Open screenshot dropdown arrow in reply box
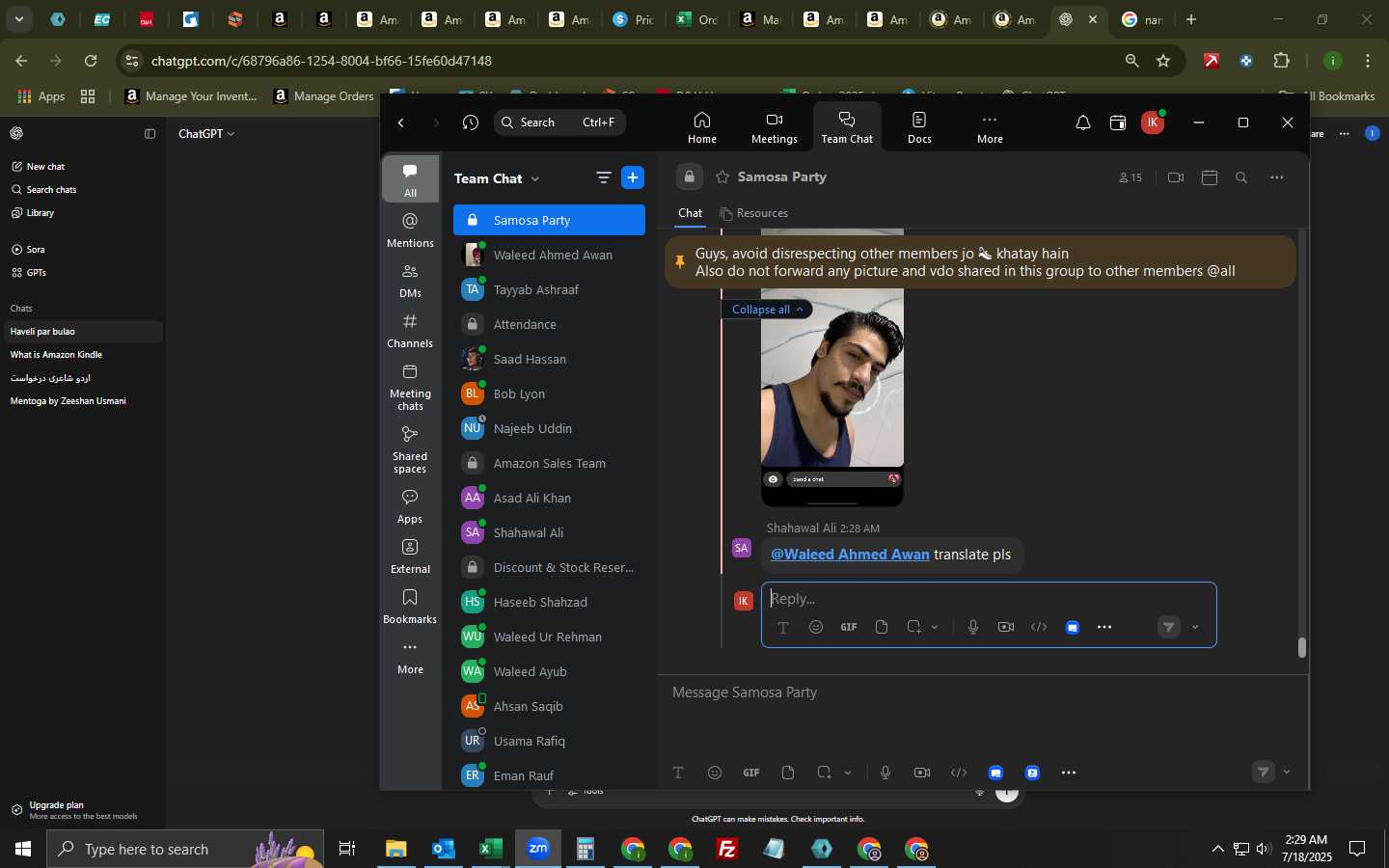 [x=935, y=628]
